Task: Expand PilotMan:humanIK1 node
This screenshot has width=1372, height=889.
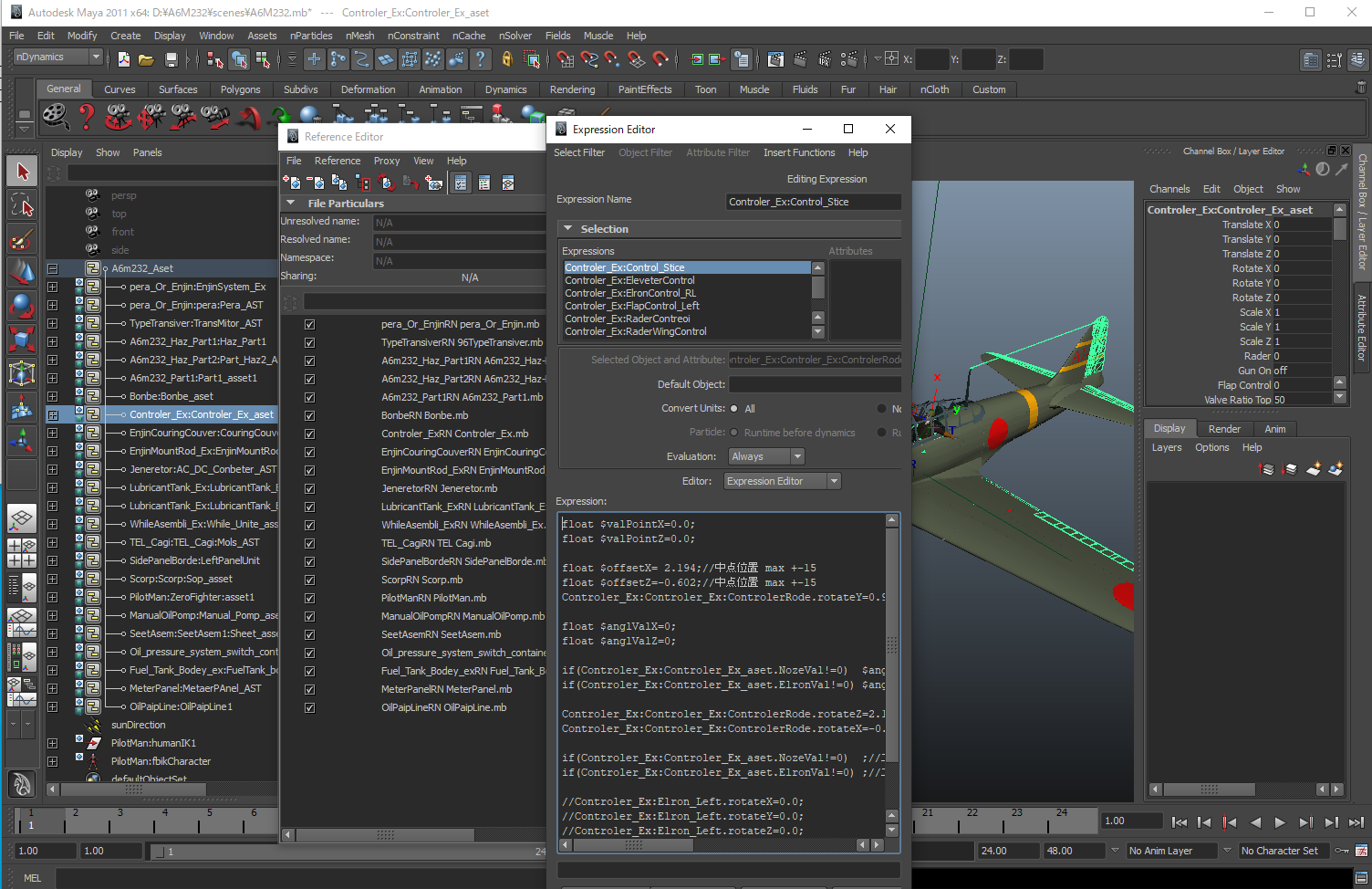Action: [52, 743]
